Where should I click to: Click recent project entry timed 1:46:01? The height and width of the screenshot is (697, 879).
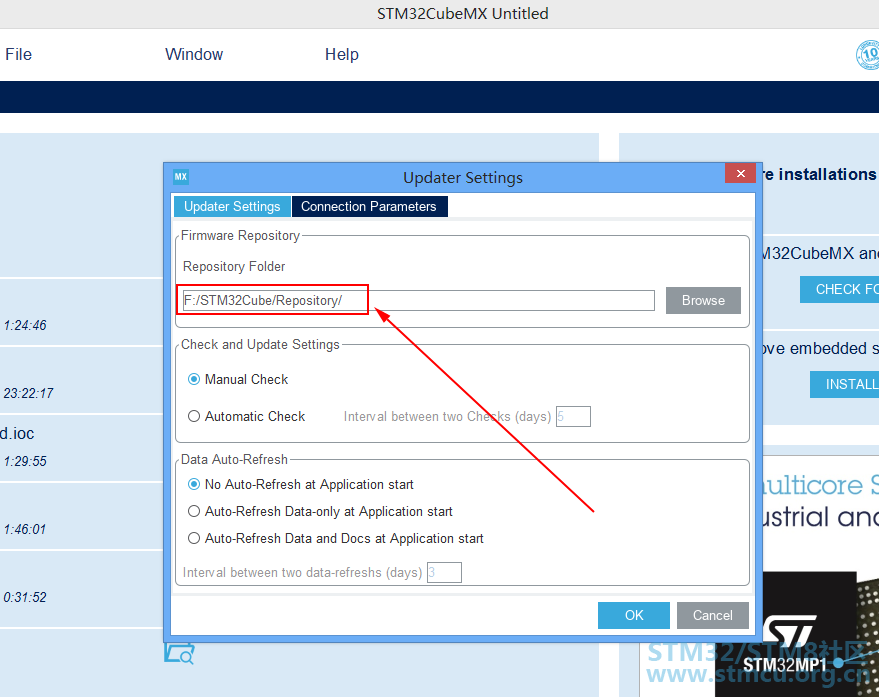pyautogui.click(x=81, y=516)
